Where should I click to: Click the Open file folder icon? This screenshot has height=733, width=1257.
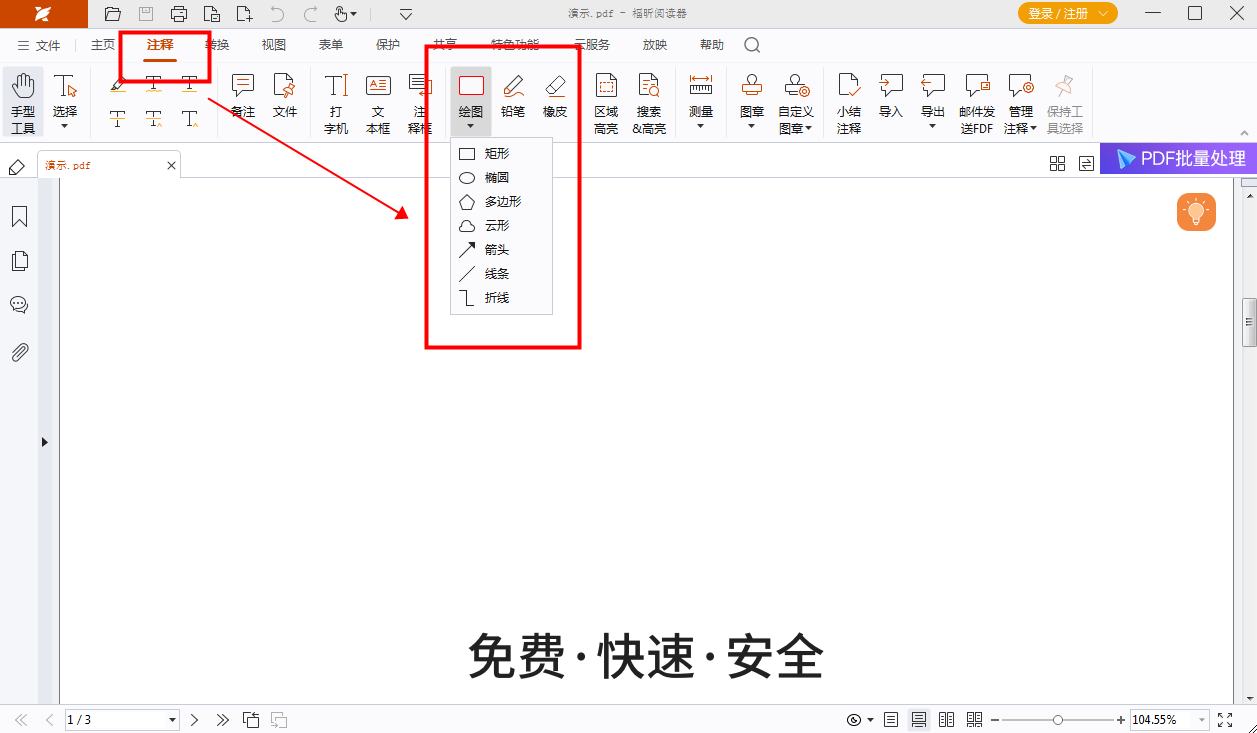tap(113, 14)
